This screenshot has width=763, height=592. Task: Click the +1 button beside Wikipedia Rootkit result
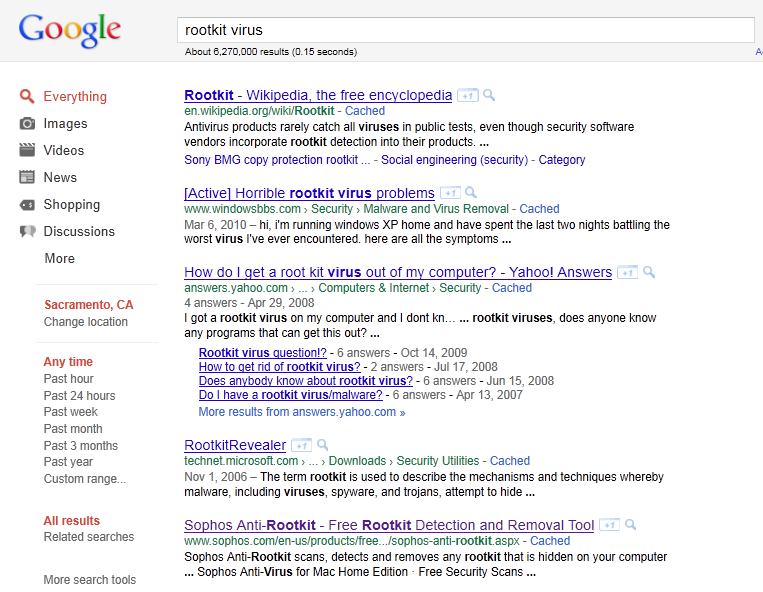click(468, 95)
